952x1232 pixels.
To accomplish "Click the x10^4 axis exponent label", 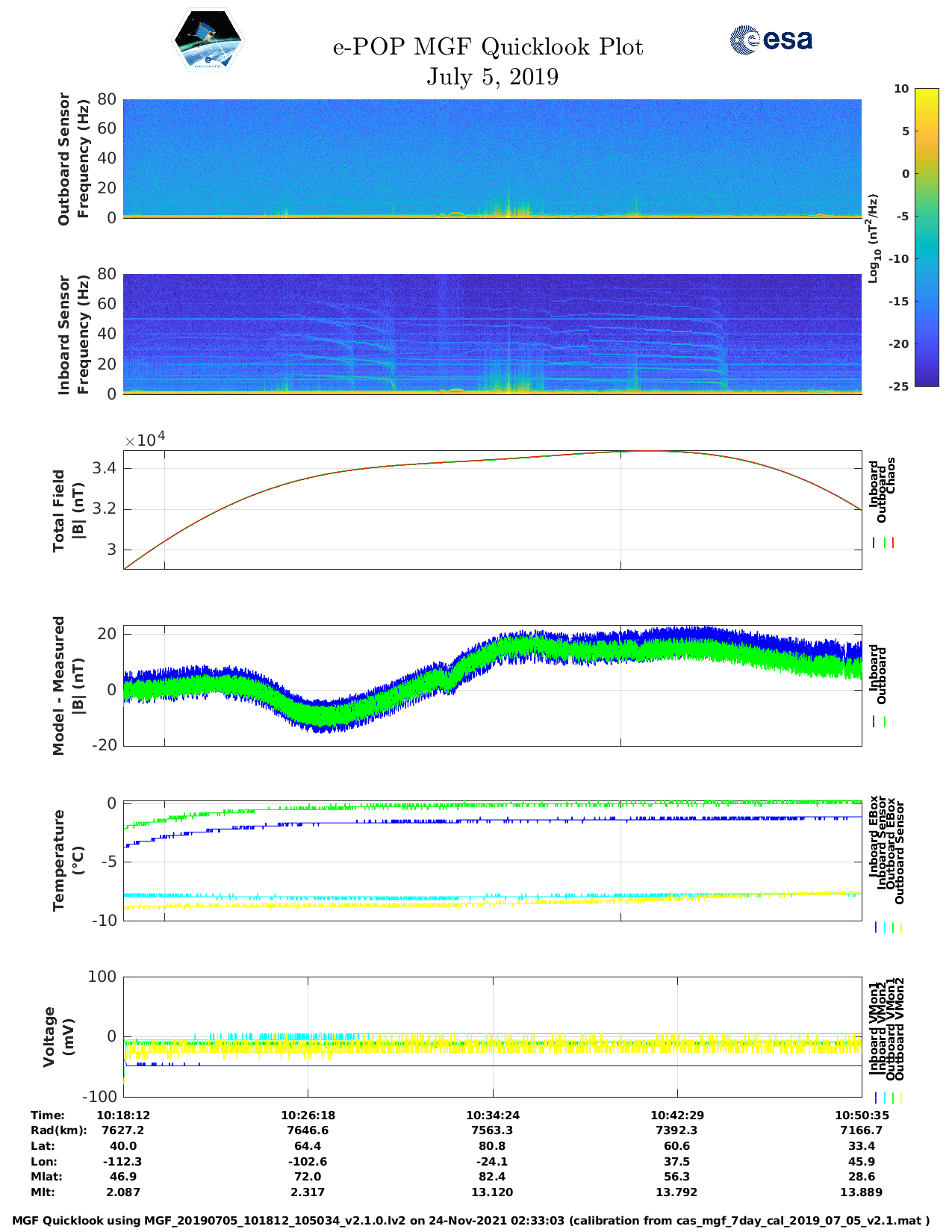I will [145, 440].
